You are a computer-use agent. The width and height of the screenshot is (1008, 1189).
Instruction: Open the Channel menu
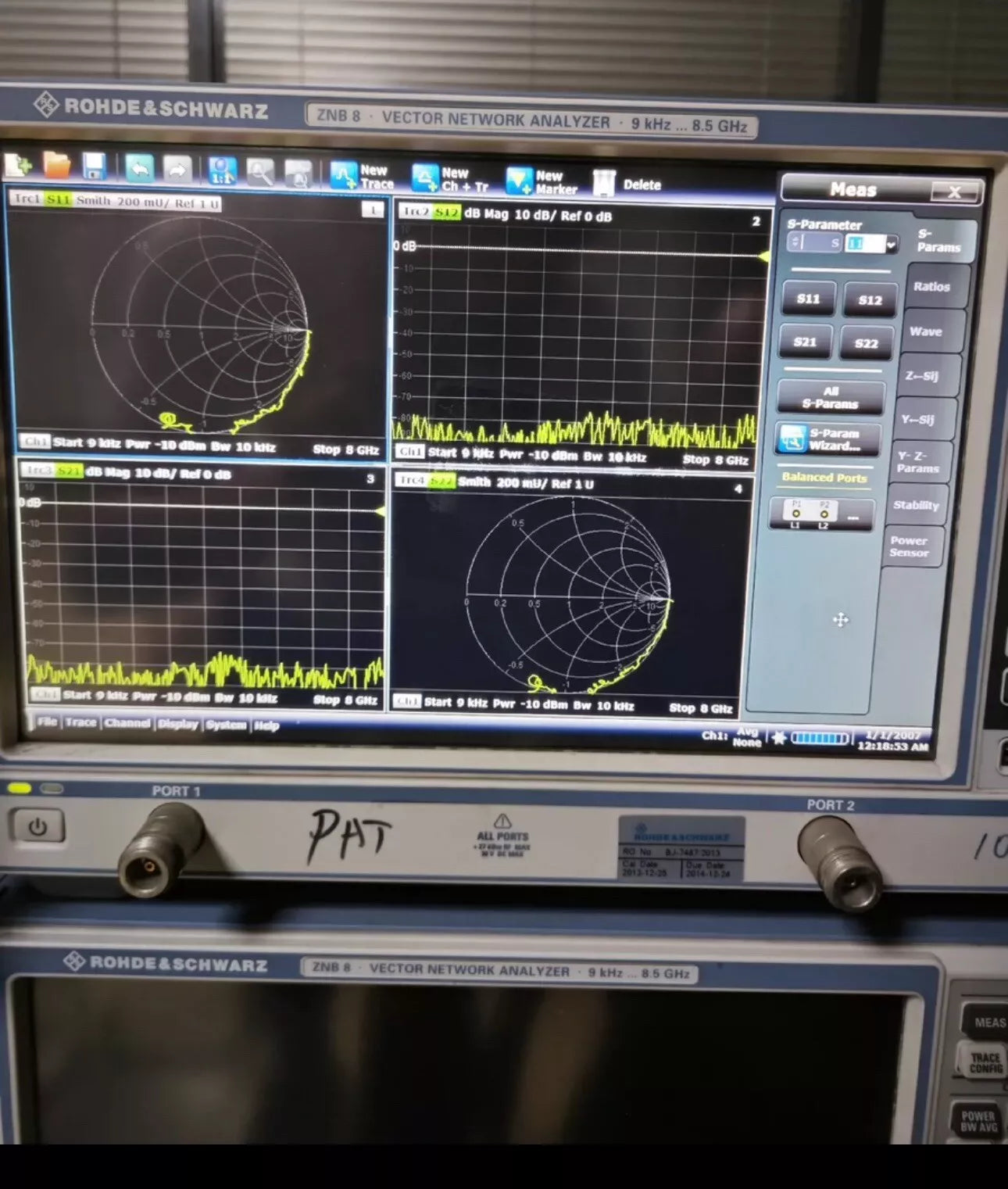127,723
